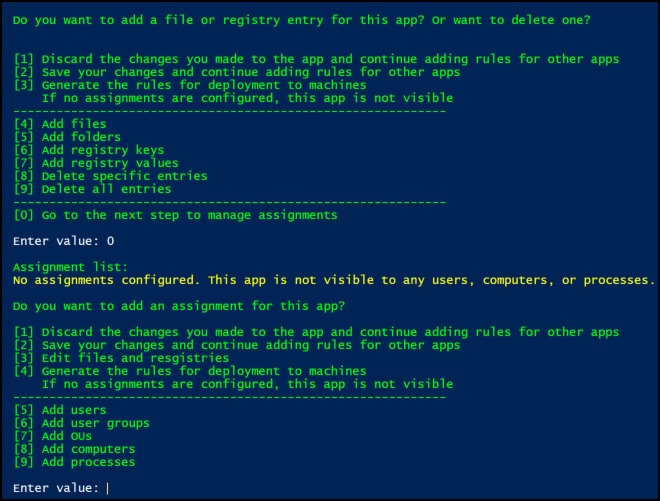Image resolution: width=660 pixels, height=501 pixels.
Task: Click the "[4] Add files" option
Action: (60, 124)
